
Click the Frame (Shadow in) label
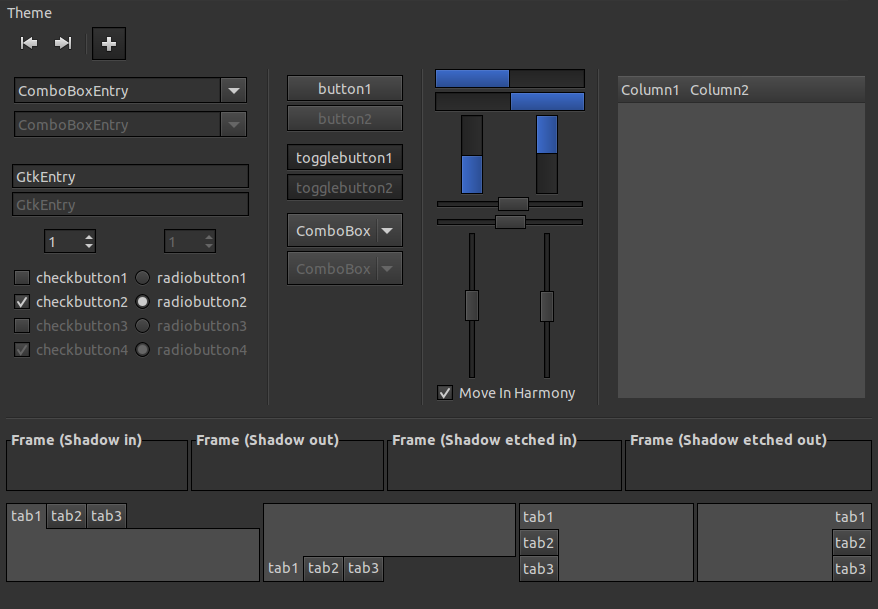pyautogui.click(x=77, y=440)
